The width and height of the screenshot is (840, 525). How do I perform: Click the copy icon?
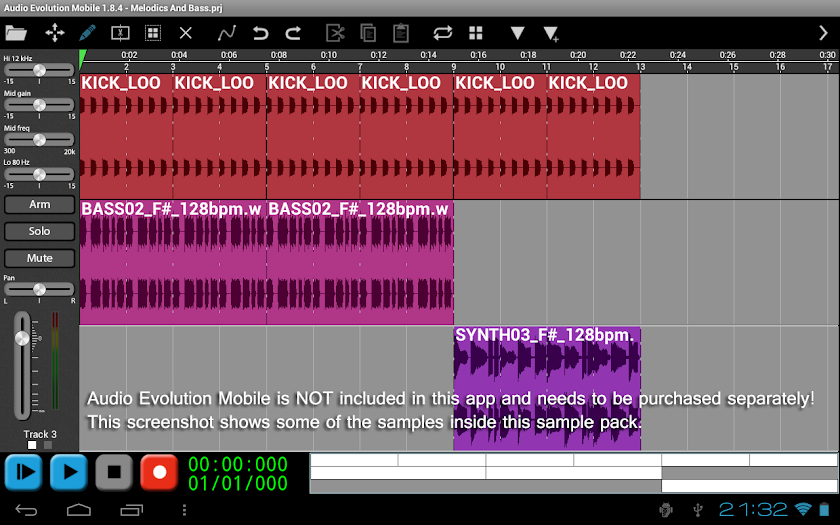(x=368, y=33)
